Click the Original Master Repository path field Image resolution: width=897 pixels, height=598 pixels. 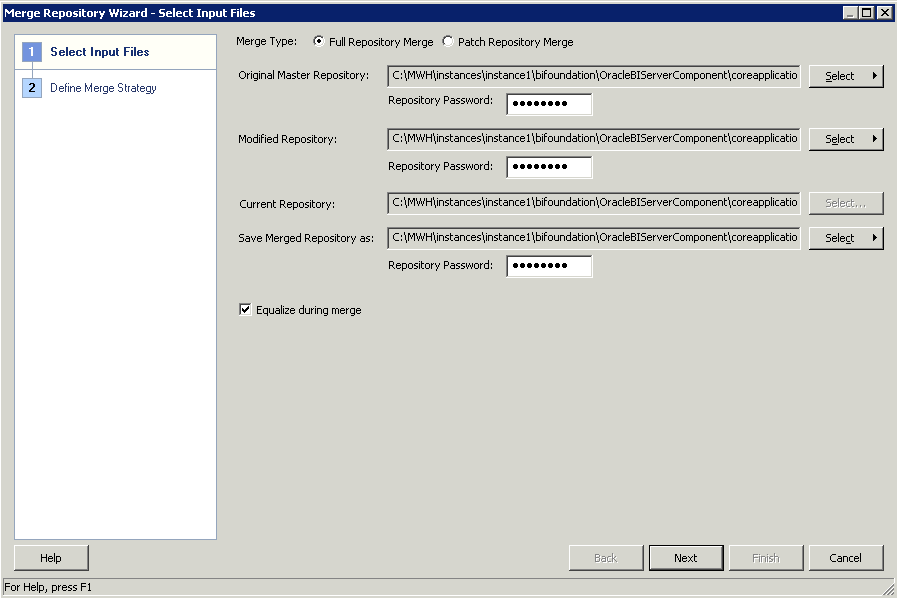(594, 76)
